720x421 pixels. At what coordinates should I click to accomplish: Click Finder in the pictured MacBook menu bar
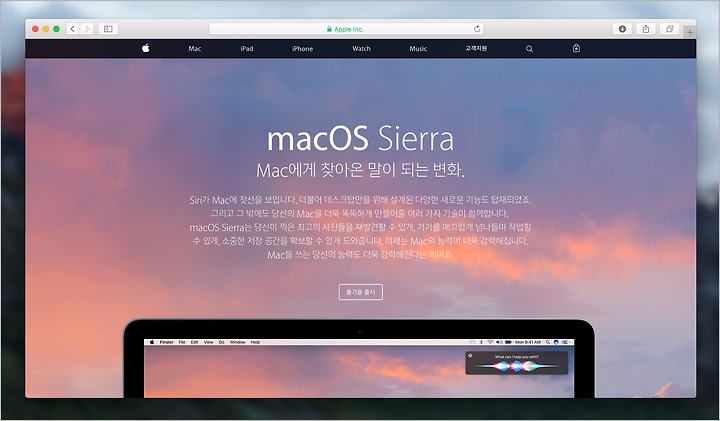click(x=166, y=342)
